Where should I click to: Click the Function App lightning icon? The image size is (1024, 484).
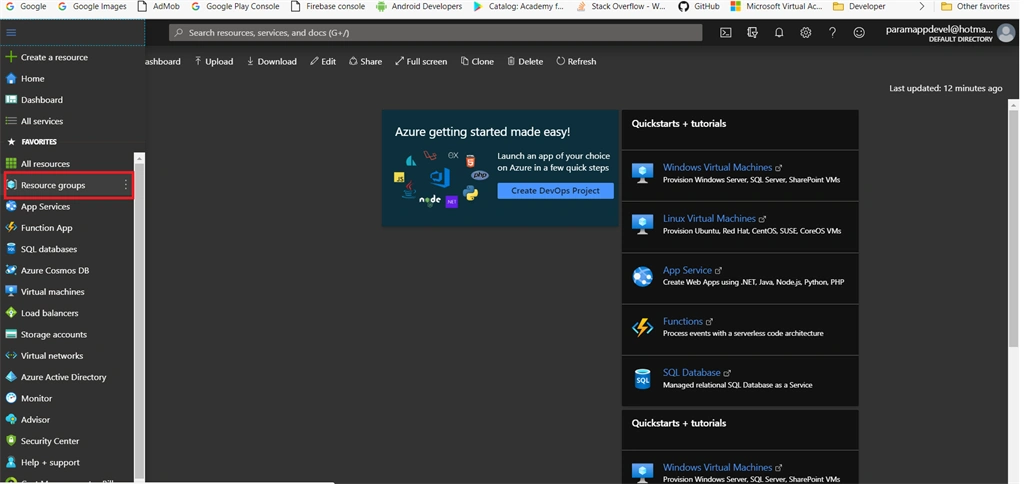[x=10, y=227]
